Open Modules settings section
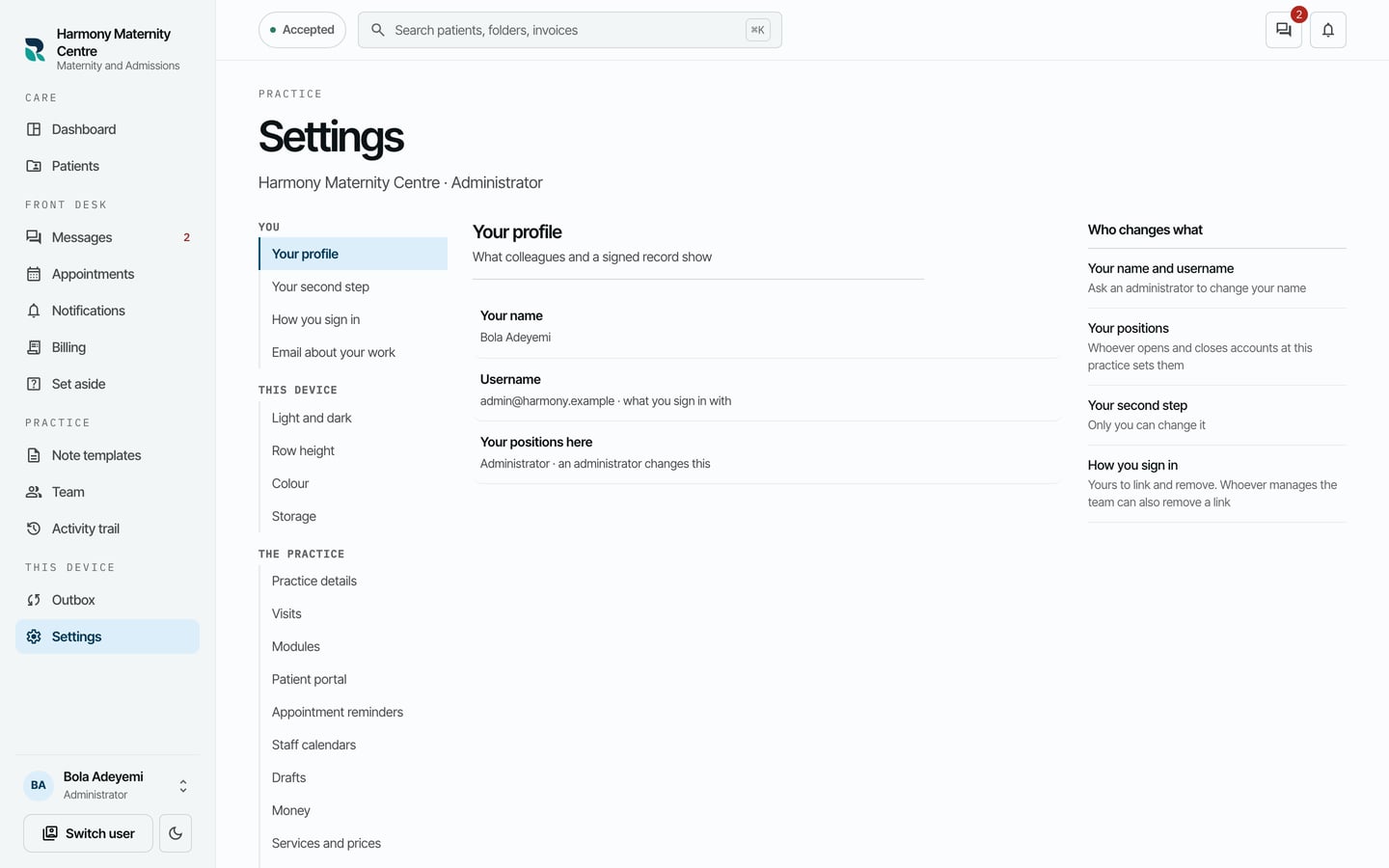The image size is (1389, 868). click(353, 646)
